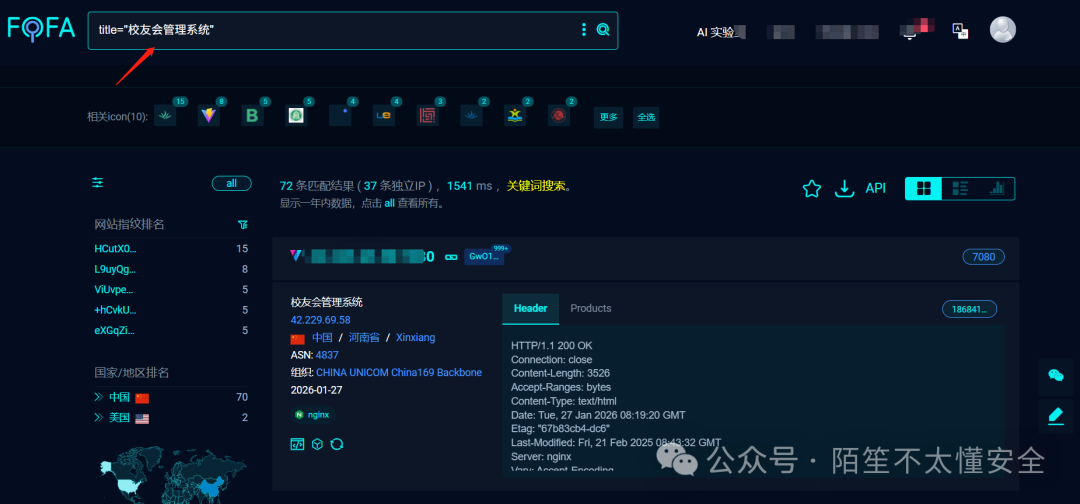Open the feedback edit floating button
This screenshot has width=1080, height=504.
click(1056, 415)
